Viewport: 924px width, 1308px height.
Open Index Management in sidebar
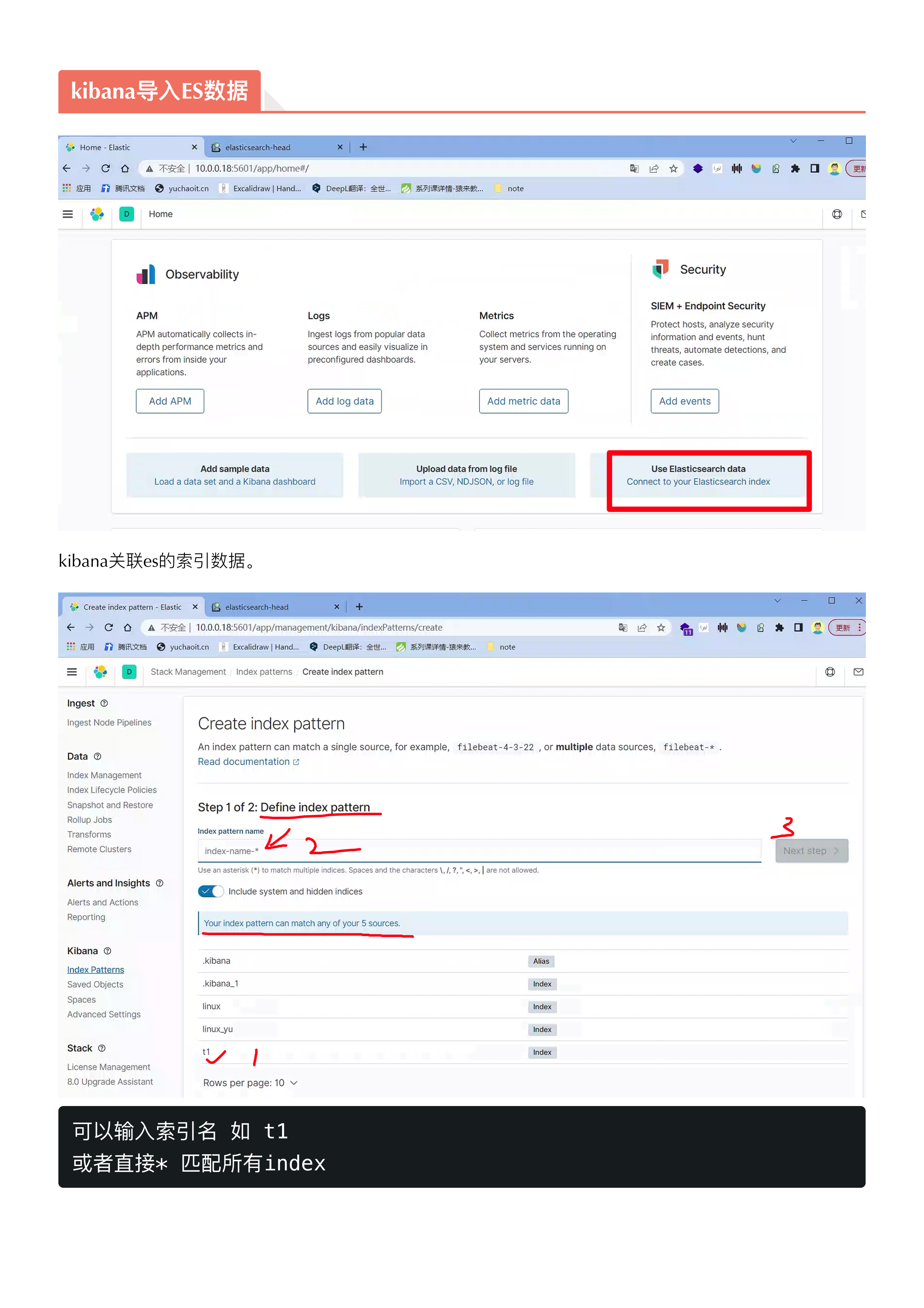pyautogui.click(x=104, y=775)
